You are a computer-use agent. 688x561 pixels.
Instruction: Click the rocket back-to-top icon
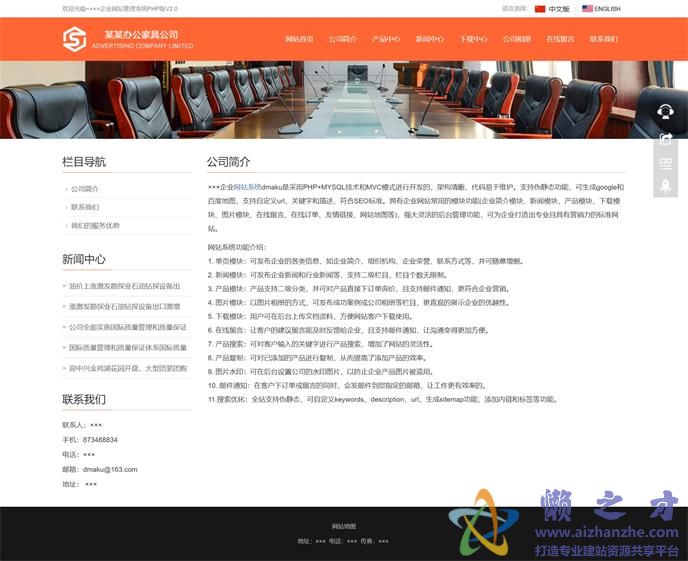[666, 186]
